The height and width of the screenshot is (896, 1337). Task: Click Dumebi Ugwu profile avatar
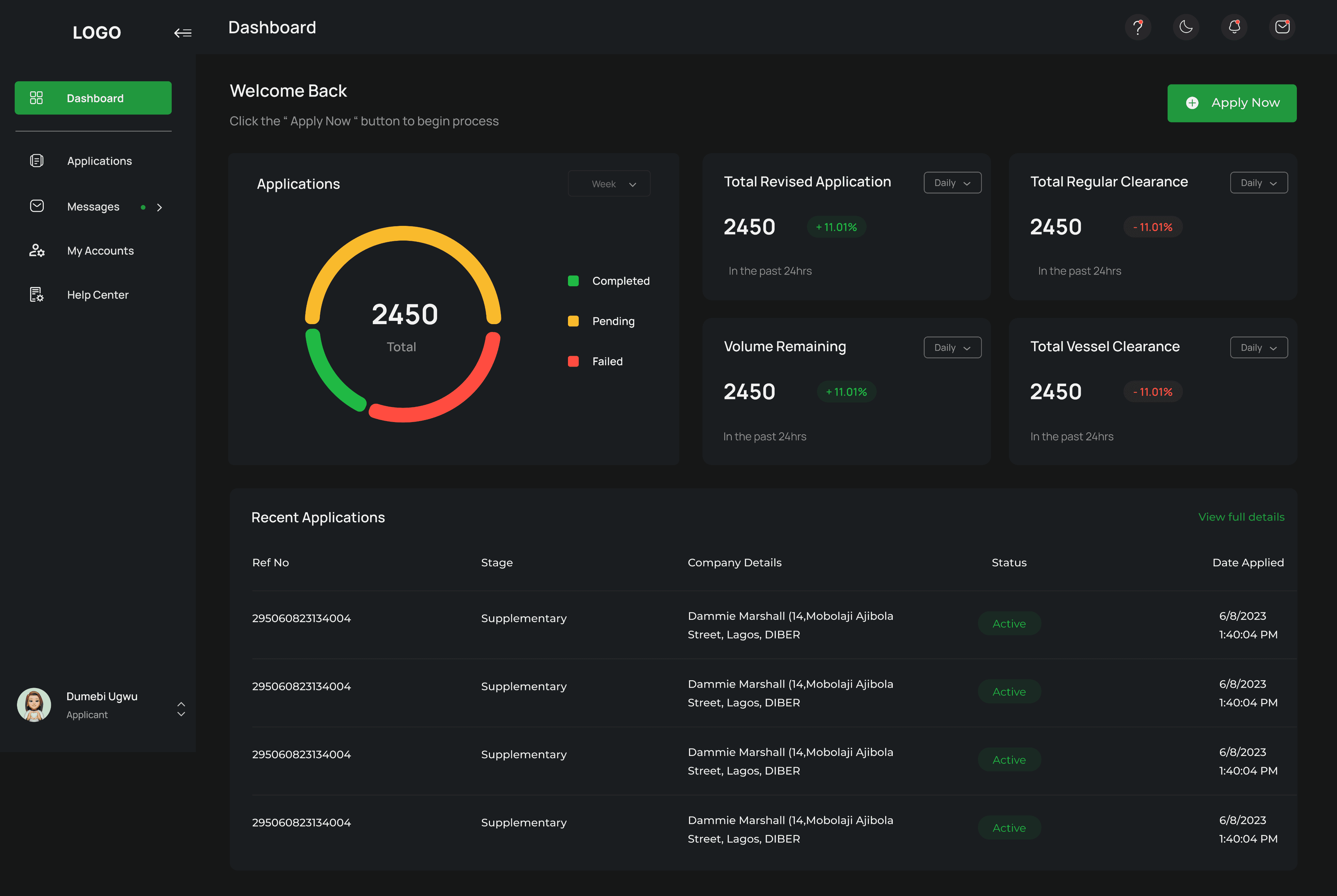[34, 705]
